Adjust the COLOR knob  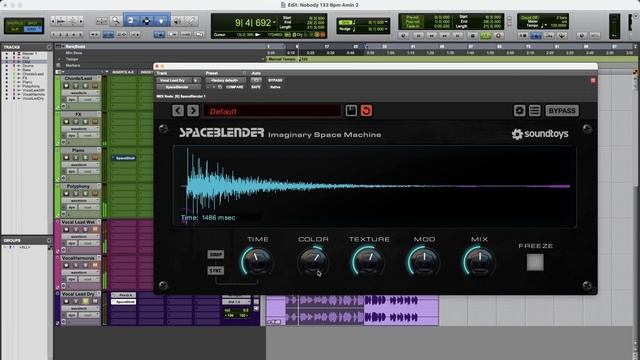pos(313,261)
